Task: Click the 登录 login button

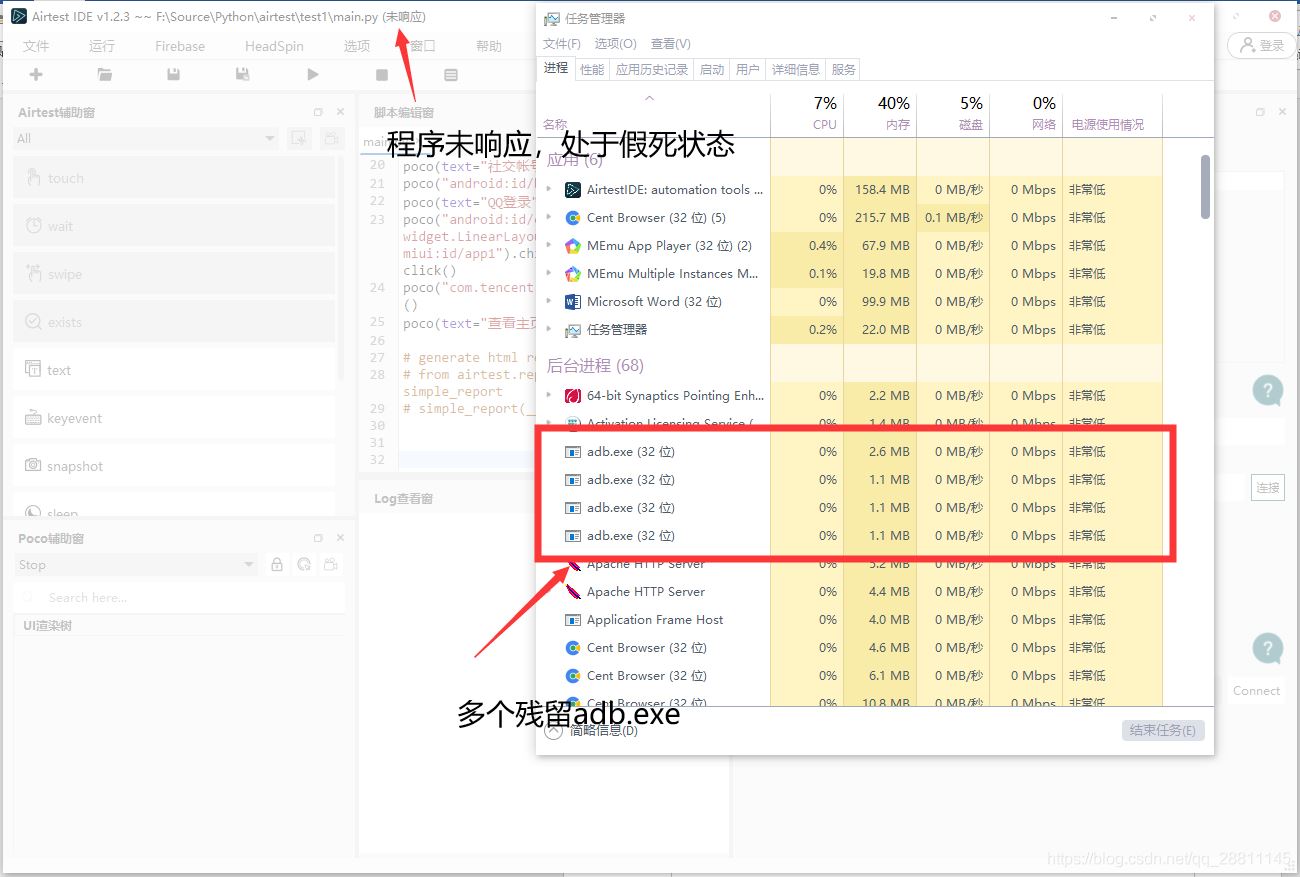Action: coord(1261,45)
